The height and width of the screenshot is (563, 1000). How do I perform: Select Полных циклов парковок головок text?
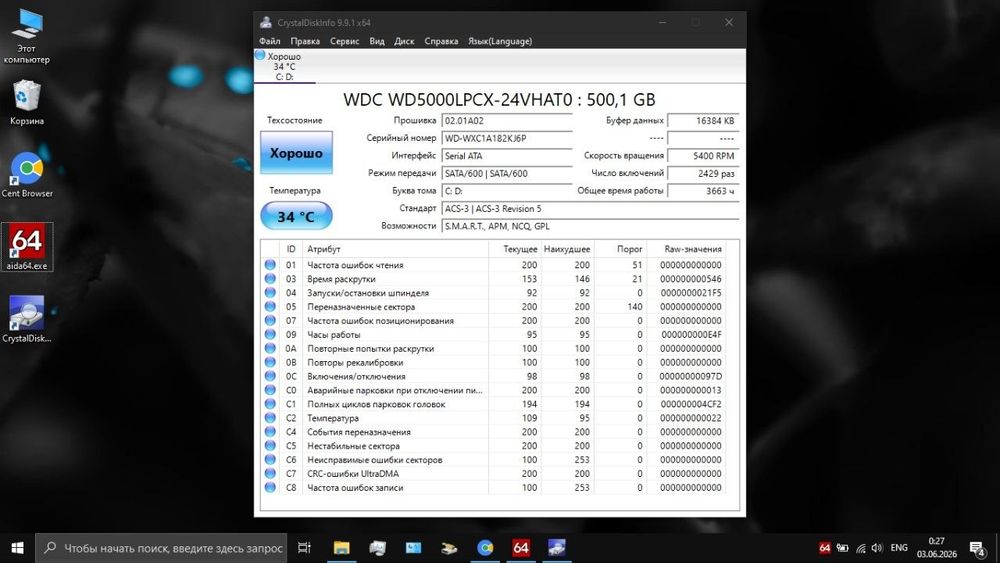(376, 404)
